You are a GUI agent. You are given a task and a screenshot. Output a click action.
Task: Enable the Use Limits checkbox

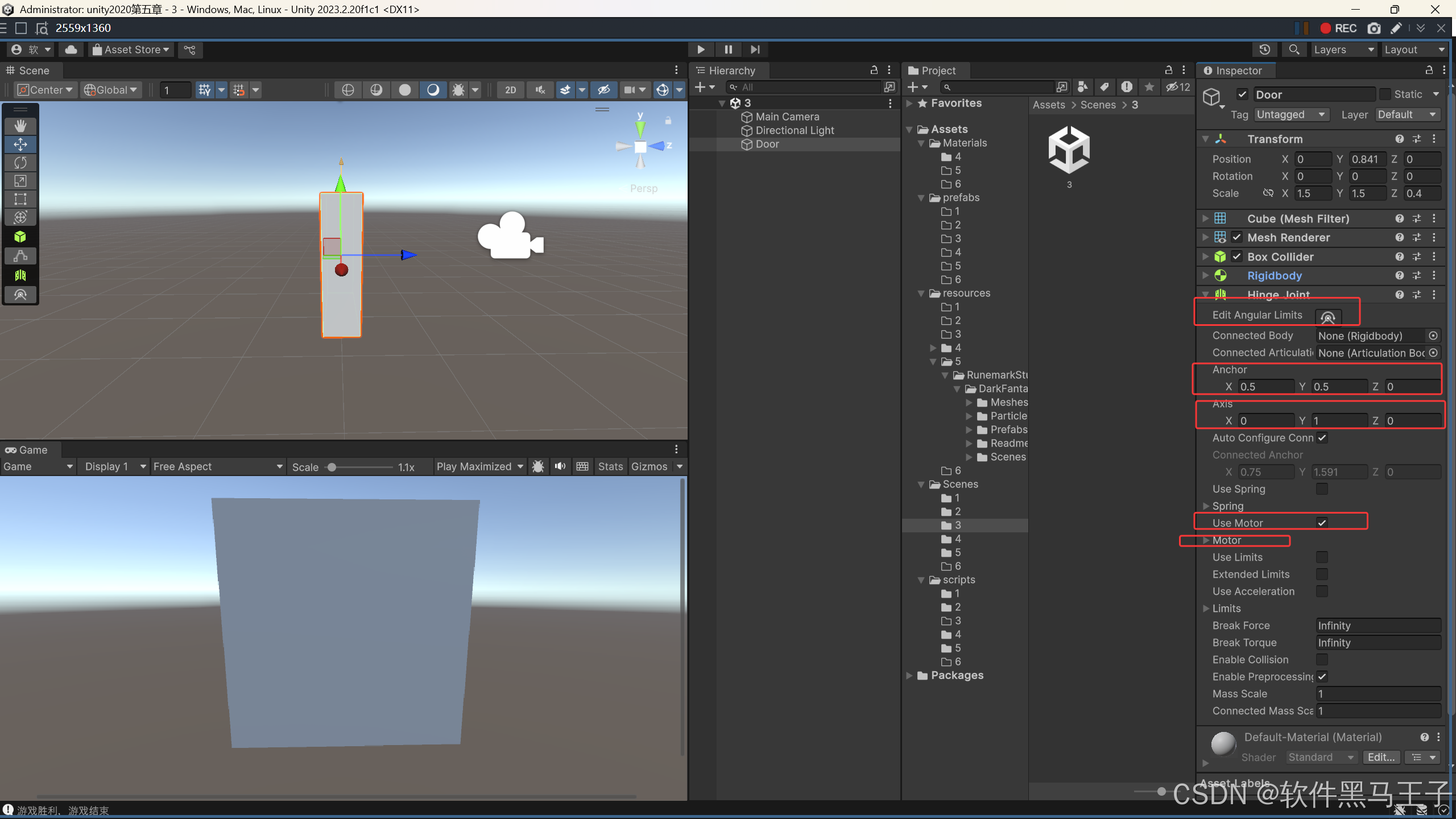pyautogui.click(x=1322, y=557)
